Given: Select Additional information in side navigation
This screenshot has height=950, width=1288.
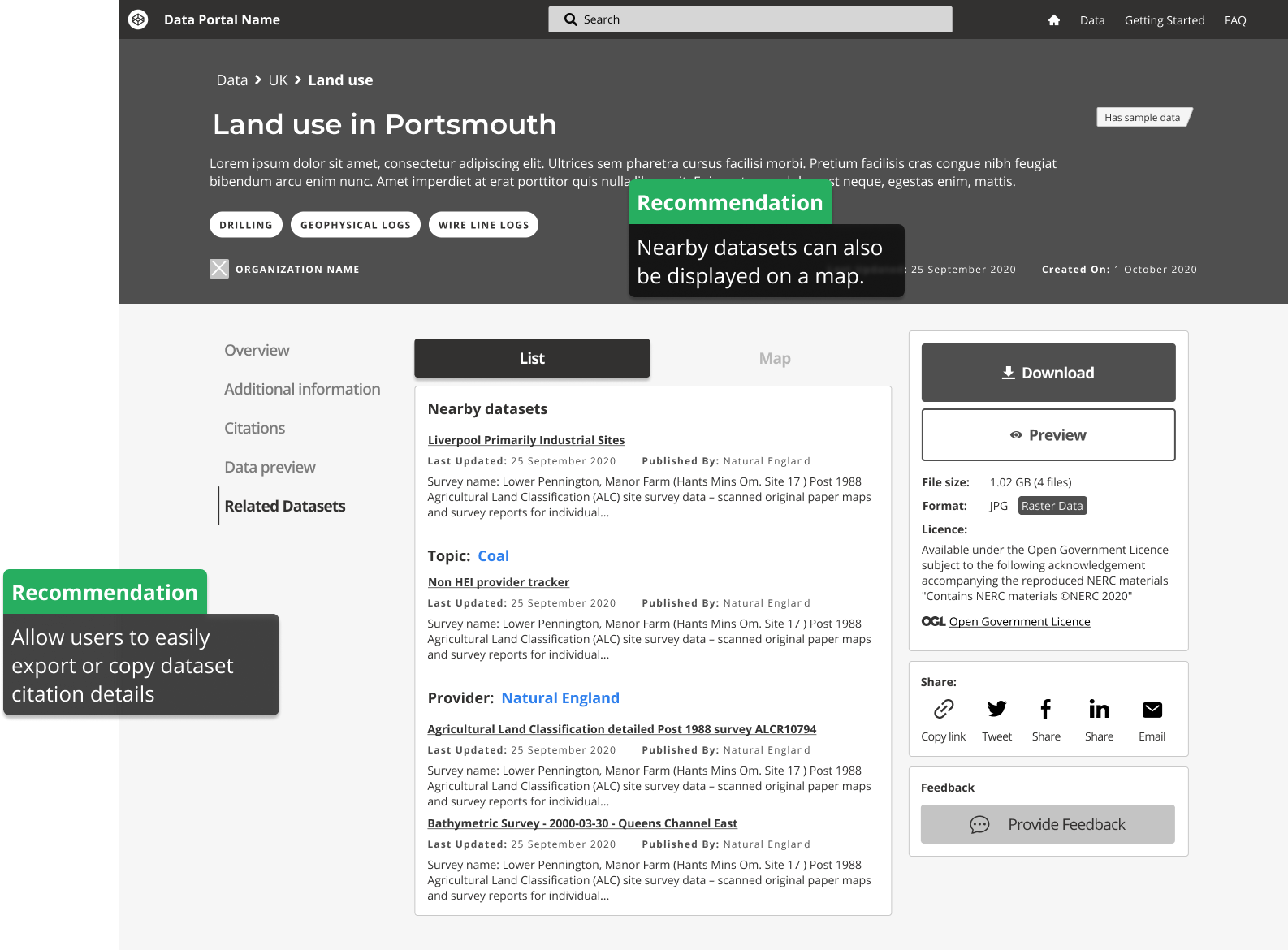Looking at the screenshot, I should 302,389.
